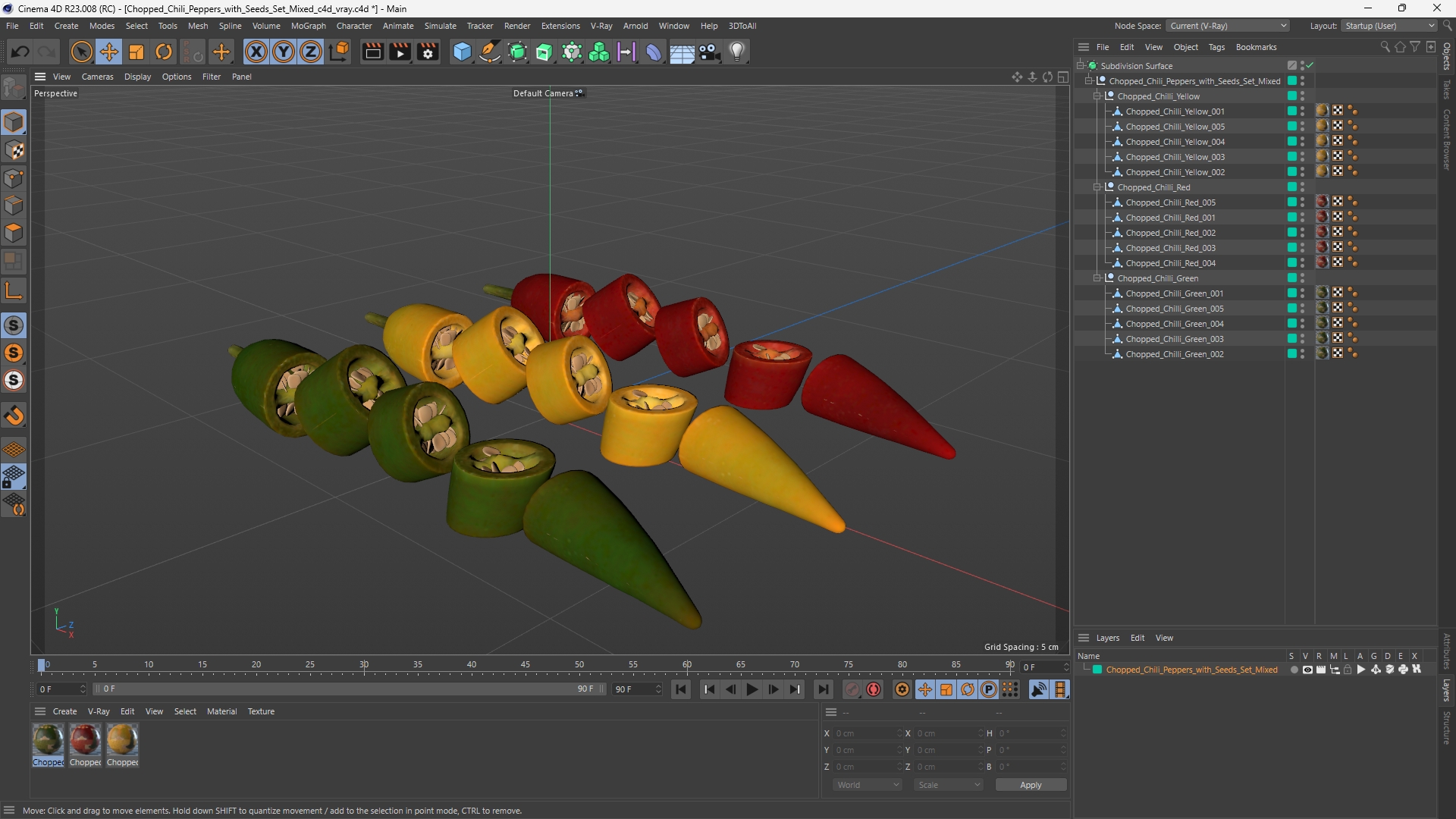The width and height of the screenshot is (1456, 819).
Task: Open Edit Render Settings gear icon
Action: pos(428,52)
